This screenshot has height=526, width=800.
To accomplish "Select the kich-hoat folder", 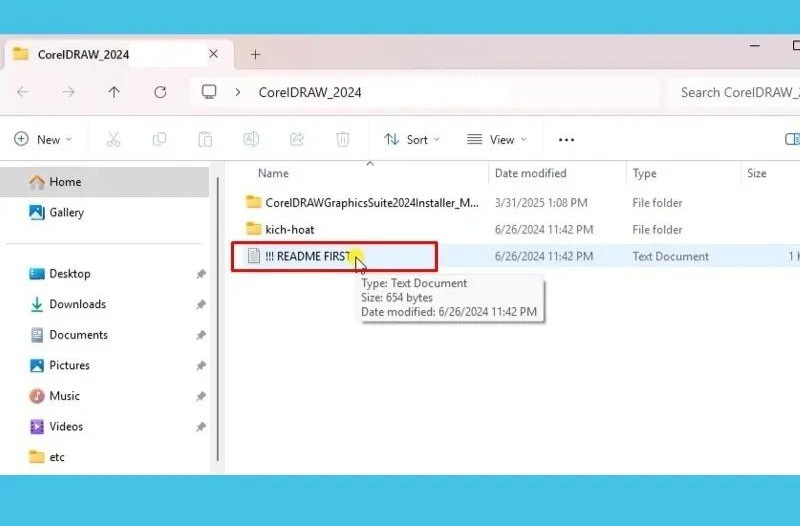I will (x=289, y=230).
